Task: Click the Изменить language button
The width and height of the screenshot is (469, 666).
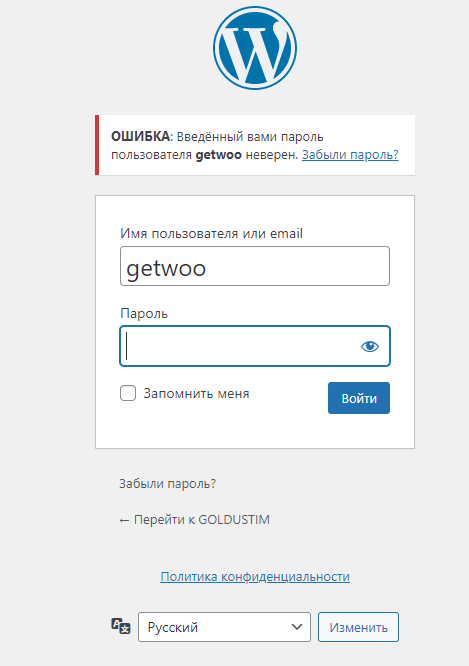Action: pos(359,627)
